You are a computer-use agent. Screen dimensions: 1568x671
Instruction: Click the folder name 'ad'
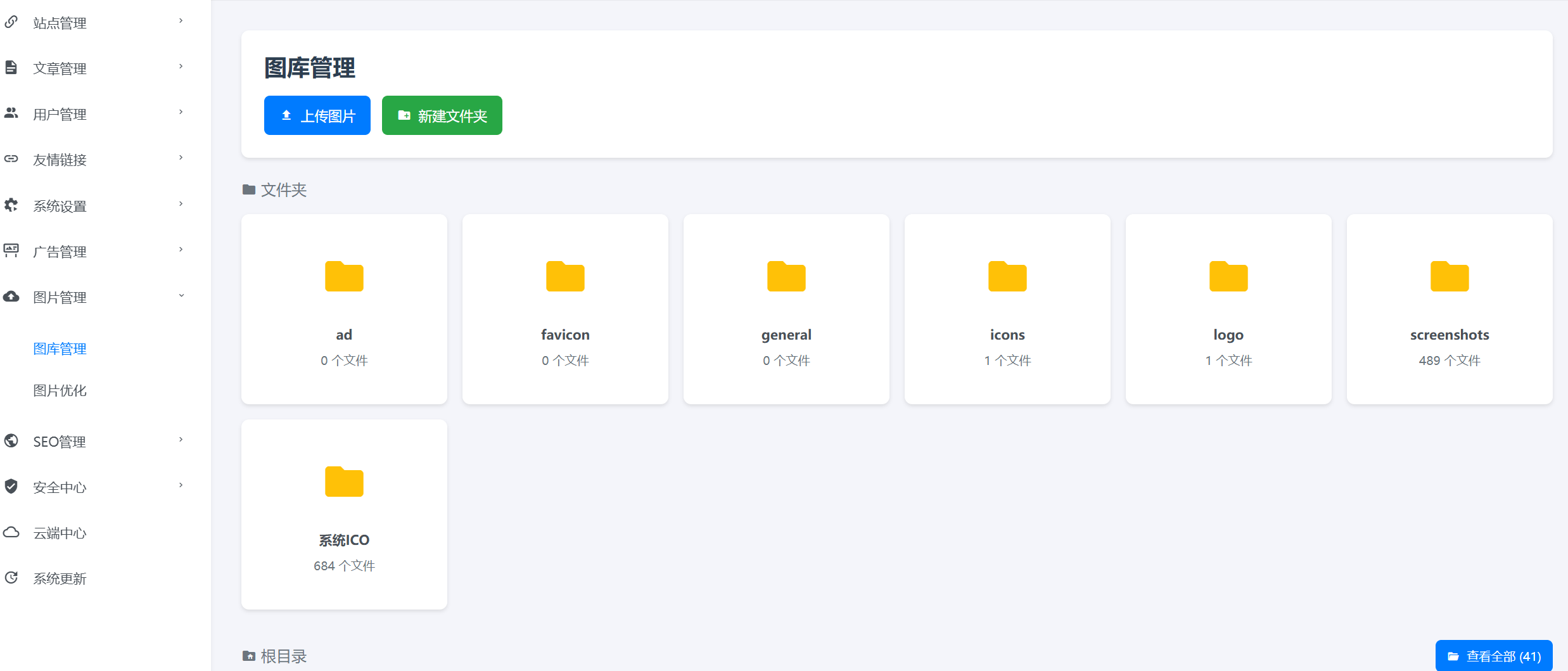tap(344, 335)
